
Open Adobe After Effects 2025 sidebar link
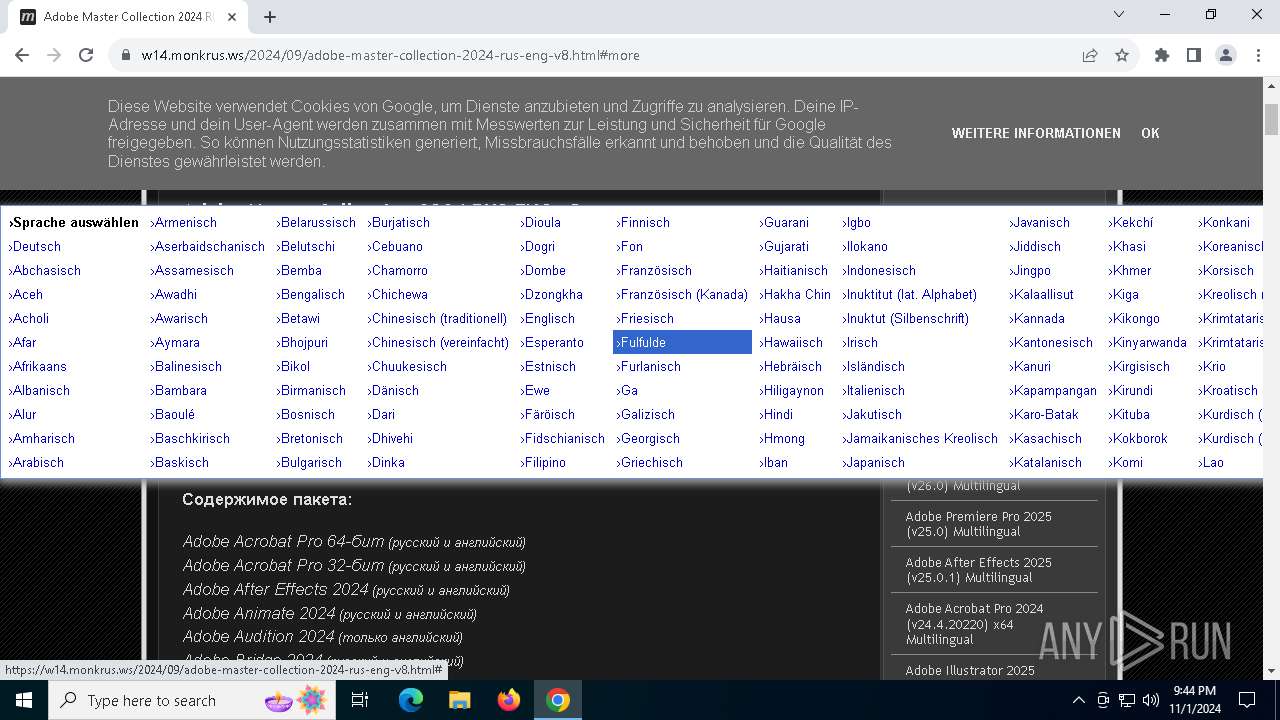(978, 570)
